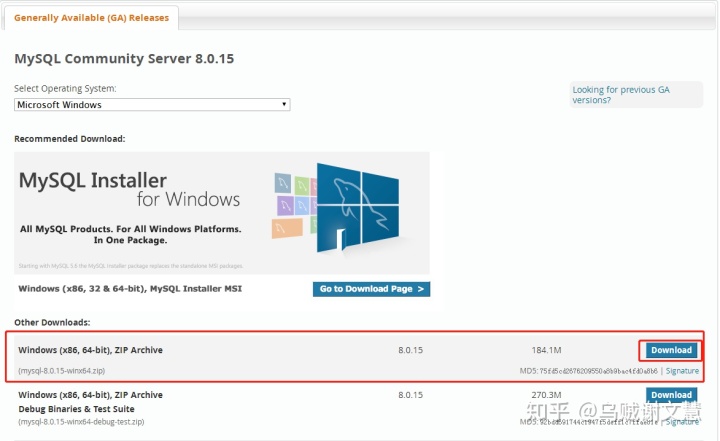Download the Debug Binaries & Test Suite archive

pyautogui.click(x=671, y=395)
